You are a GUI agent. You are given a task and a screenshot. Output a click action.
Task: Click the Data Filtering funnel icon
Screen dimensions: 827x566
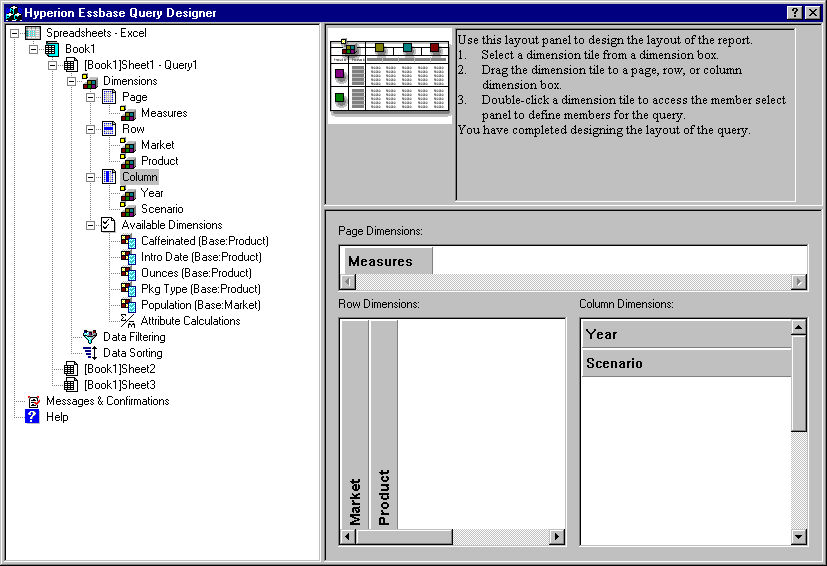point(90,337)
